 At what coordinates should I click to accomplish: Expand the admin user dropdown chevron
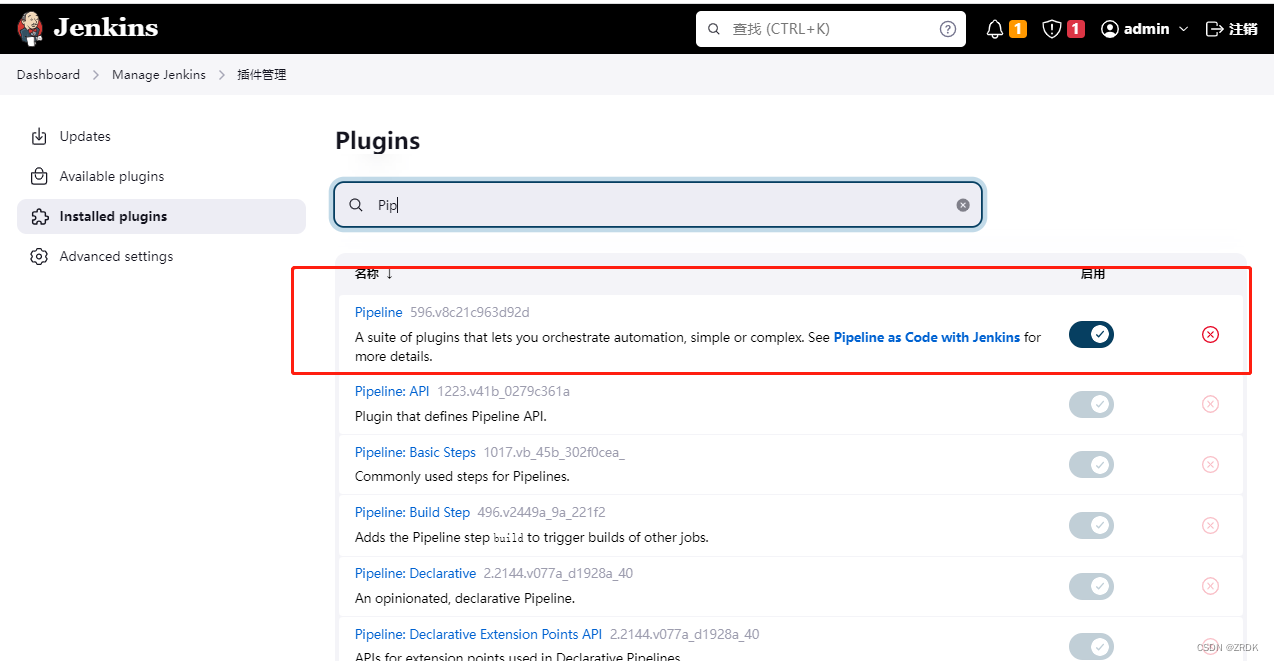click(1184, 29)
